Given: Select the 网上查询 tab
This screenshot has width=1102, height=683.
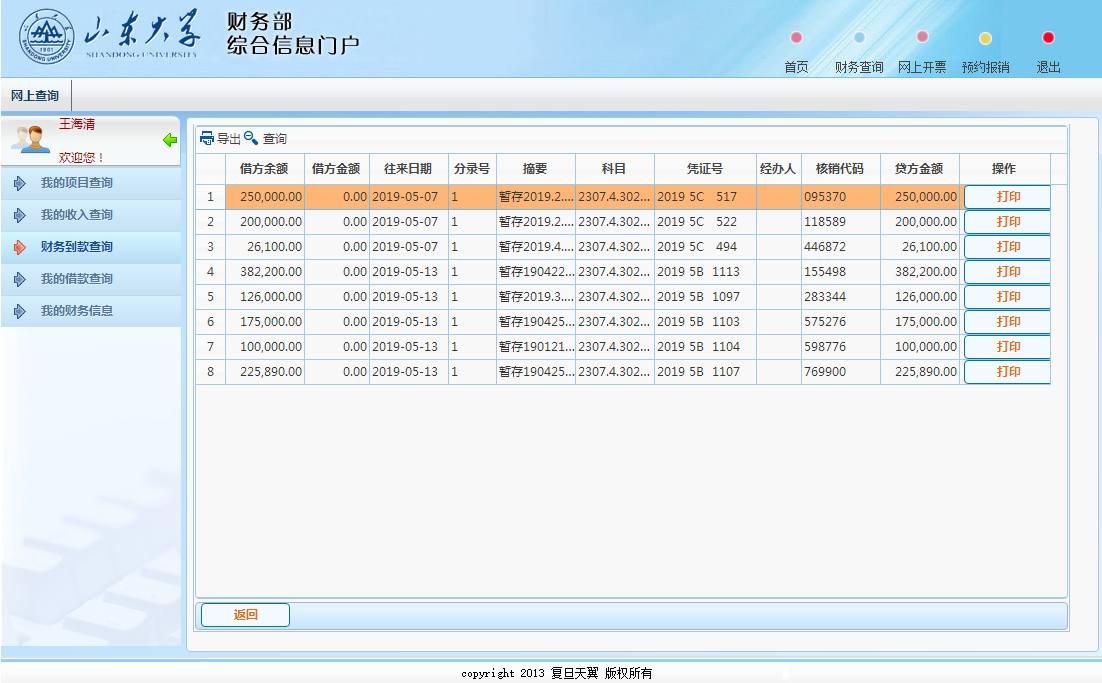Looking at the screenshot, I should pyautogui.click(x=35, y=96).
